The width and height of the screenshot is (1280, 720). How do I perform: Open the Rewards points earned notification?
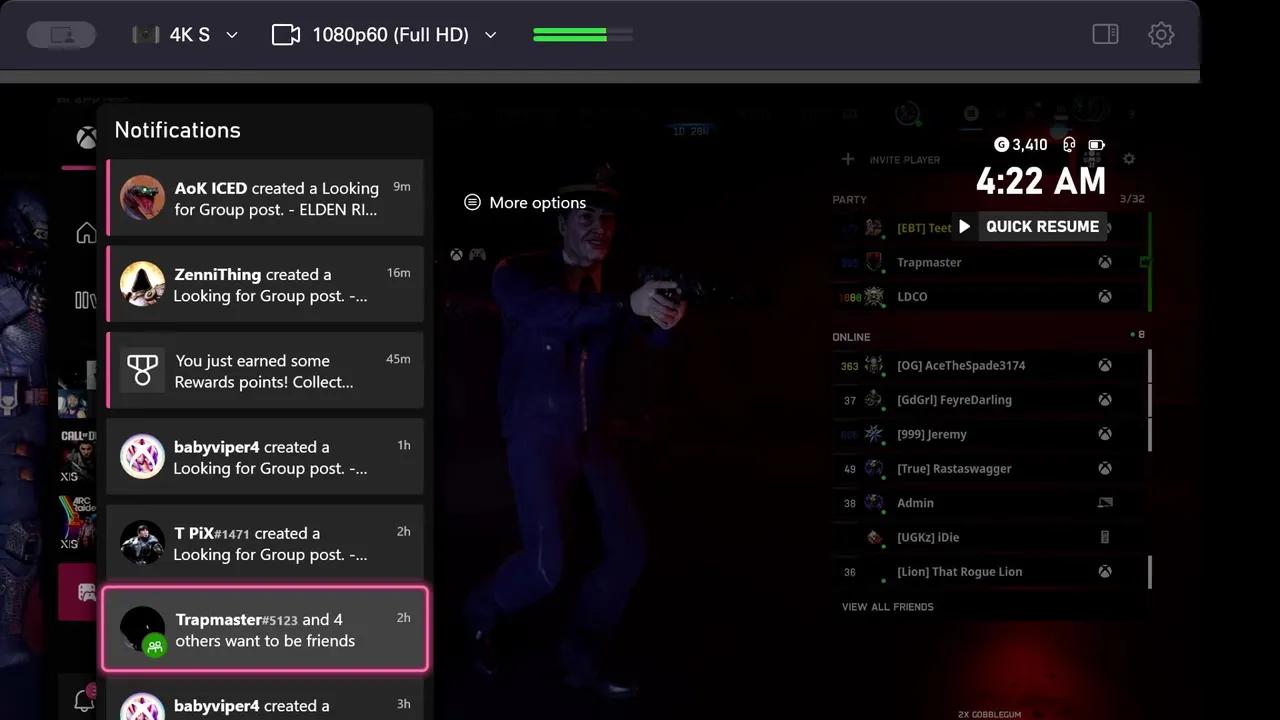click(265, 370)
